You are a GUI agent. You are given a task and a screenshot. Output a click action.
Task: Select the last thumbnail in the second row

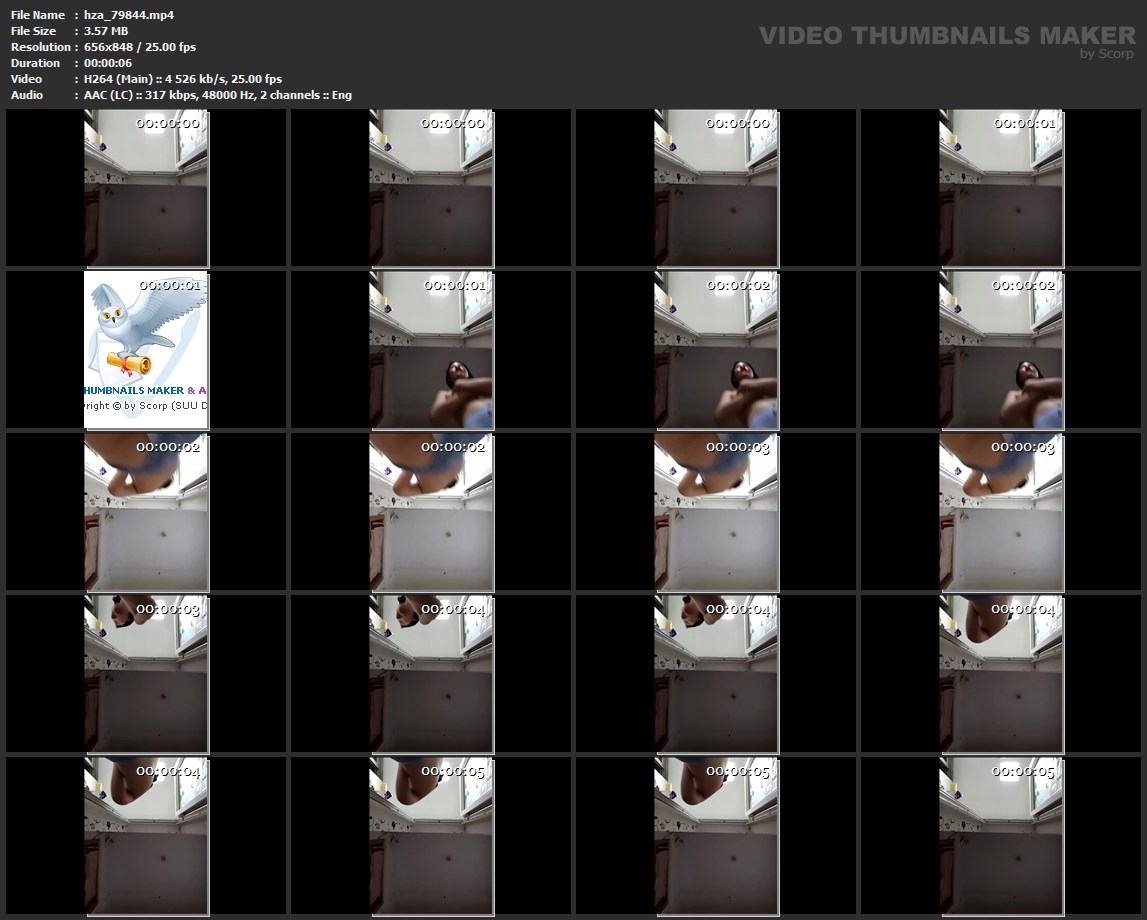[x=1001, y=349]
